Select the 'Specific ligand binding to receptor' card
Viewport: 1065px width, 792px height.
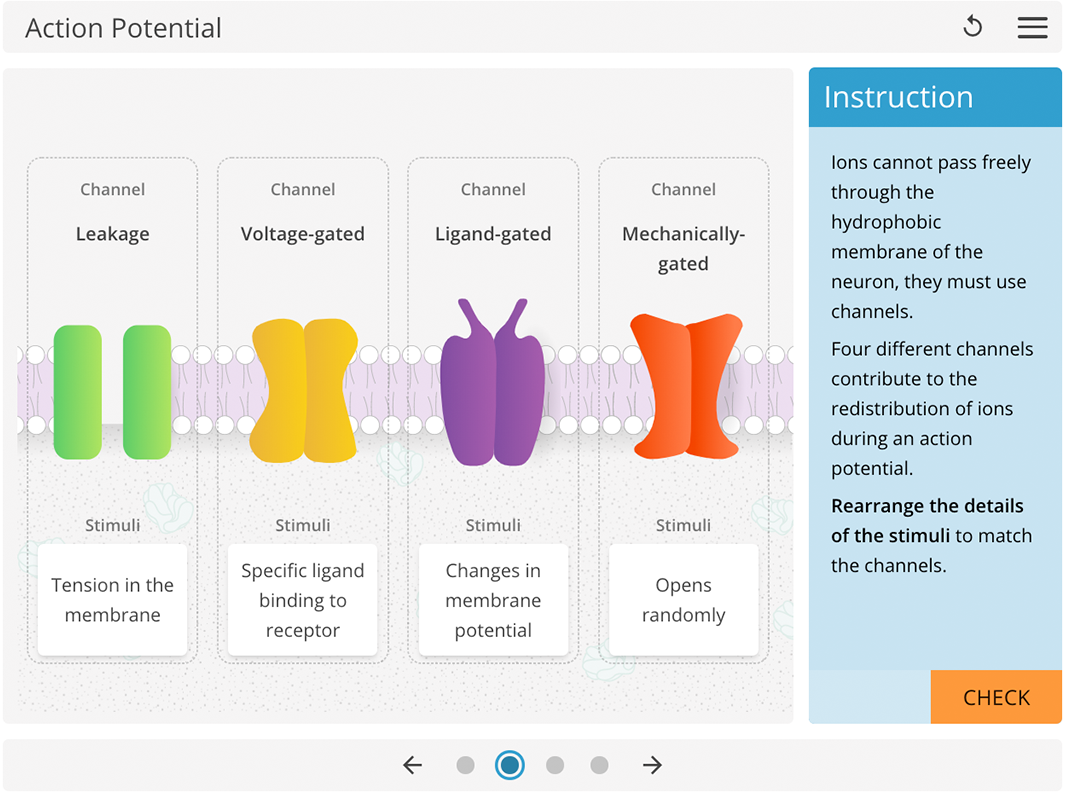[x=302, y=600]
